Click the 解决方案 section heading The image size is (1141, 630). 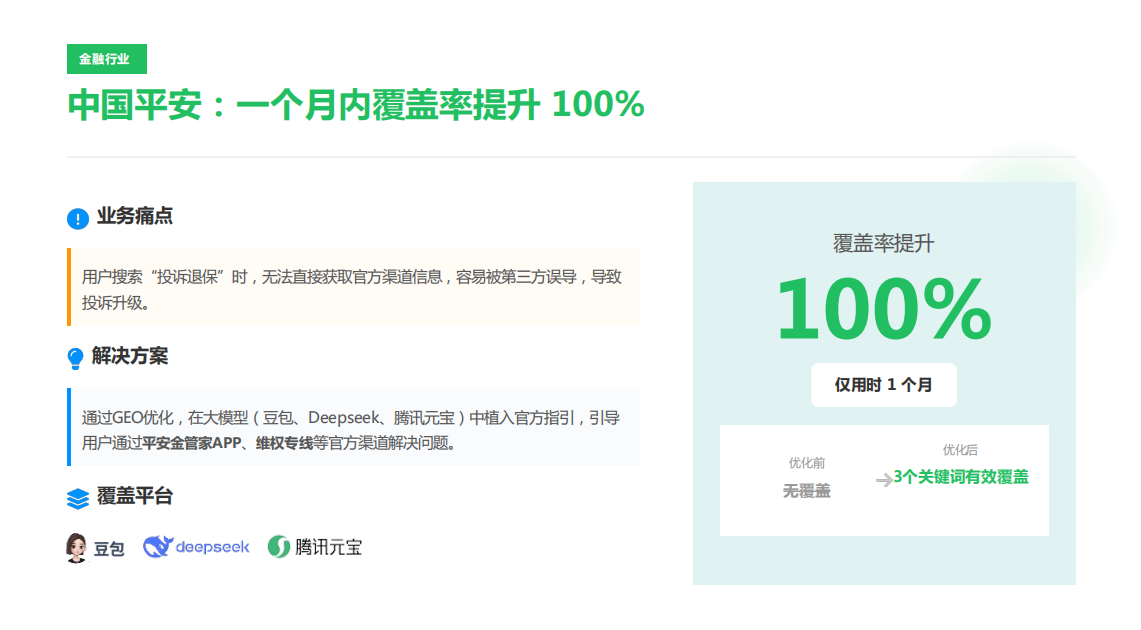pos(130,356)
